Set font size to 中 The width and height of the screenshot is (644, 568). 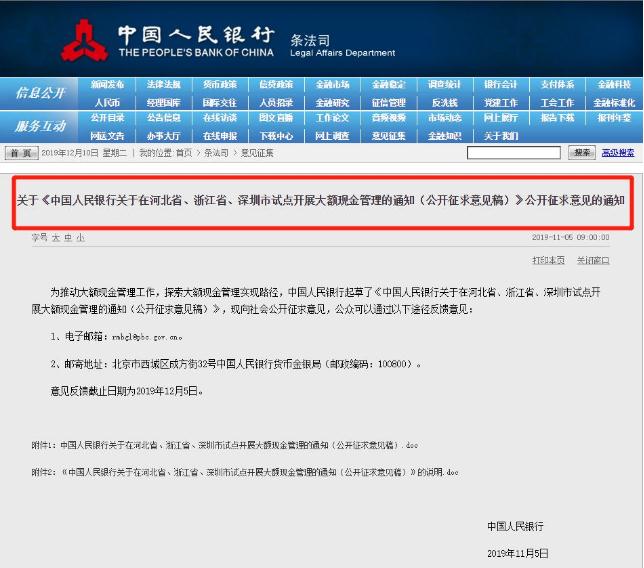(x=68, y=237)
